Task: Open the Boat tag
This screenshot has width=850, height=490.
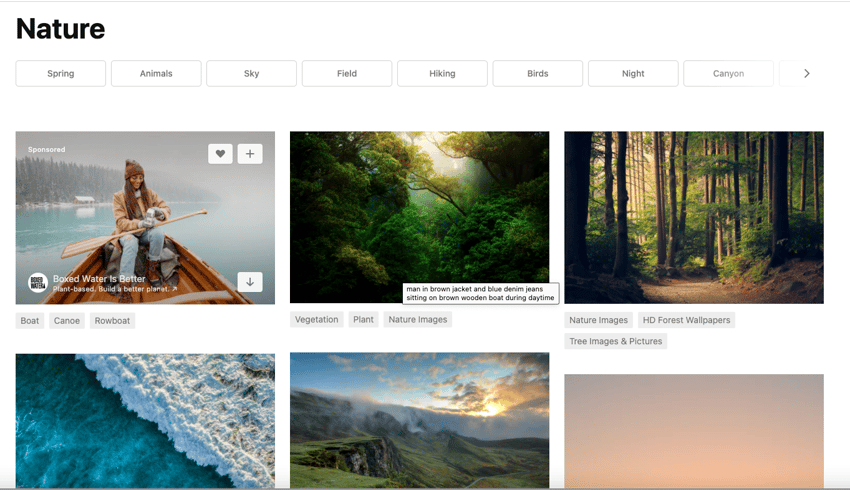Action: click(30, 320)
